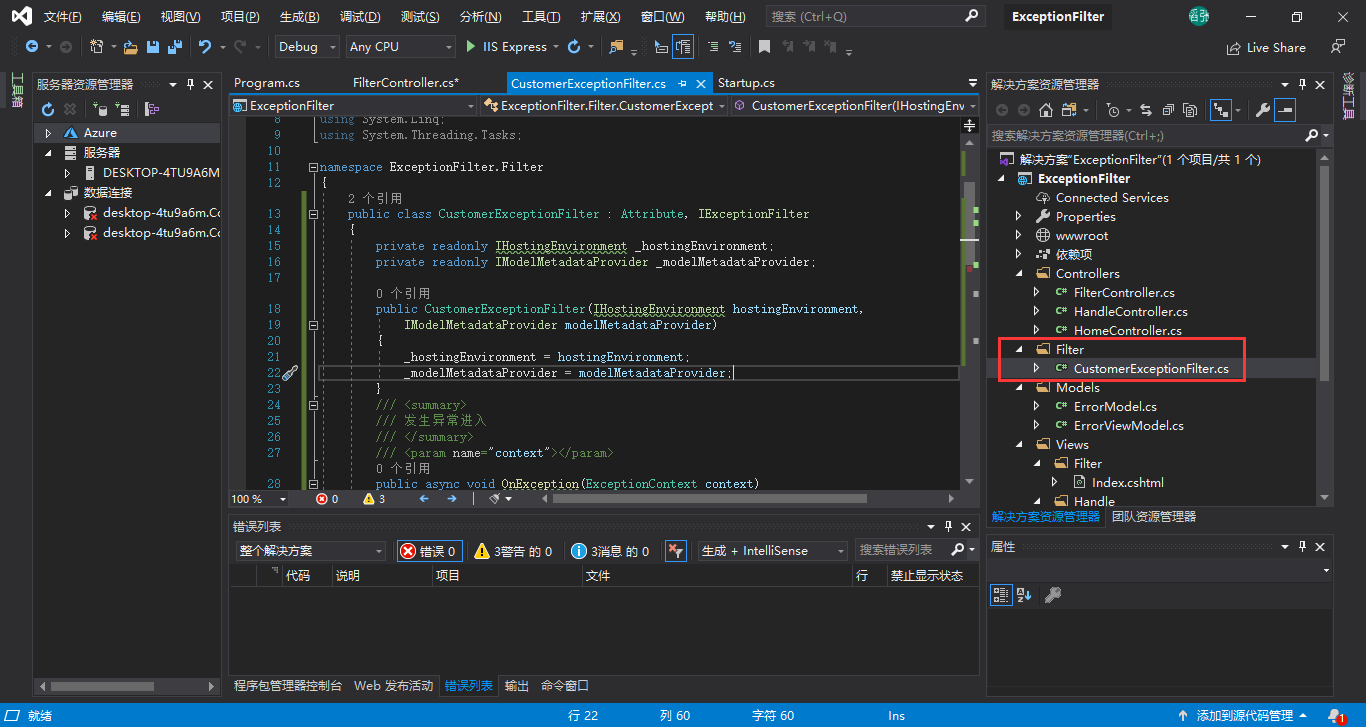
Task: Switch to Package Manager Console tab
Action: pos(288,686)
